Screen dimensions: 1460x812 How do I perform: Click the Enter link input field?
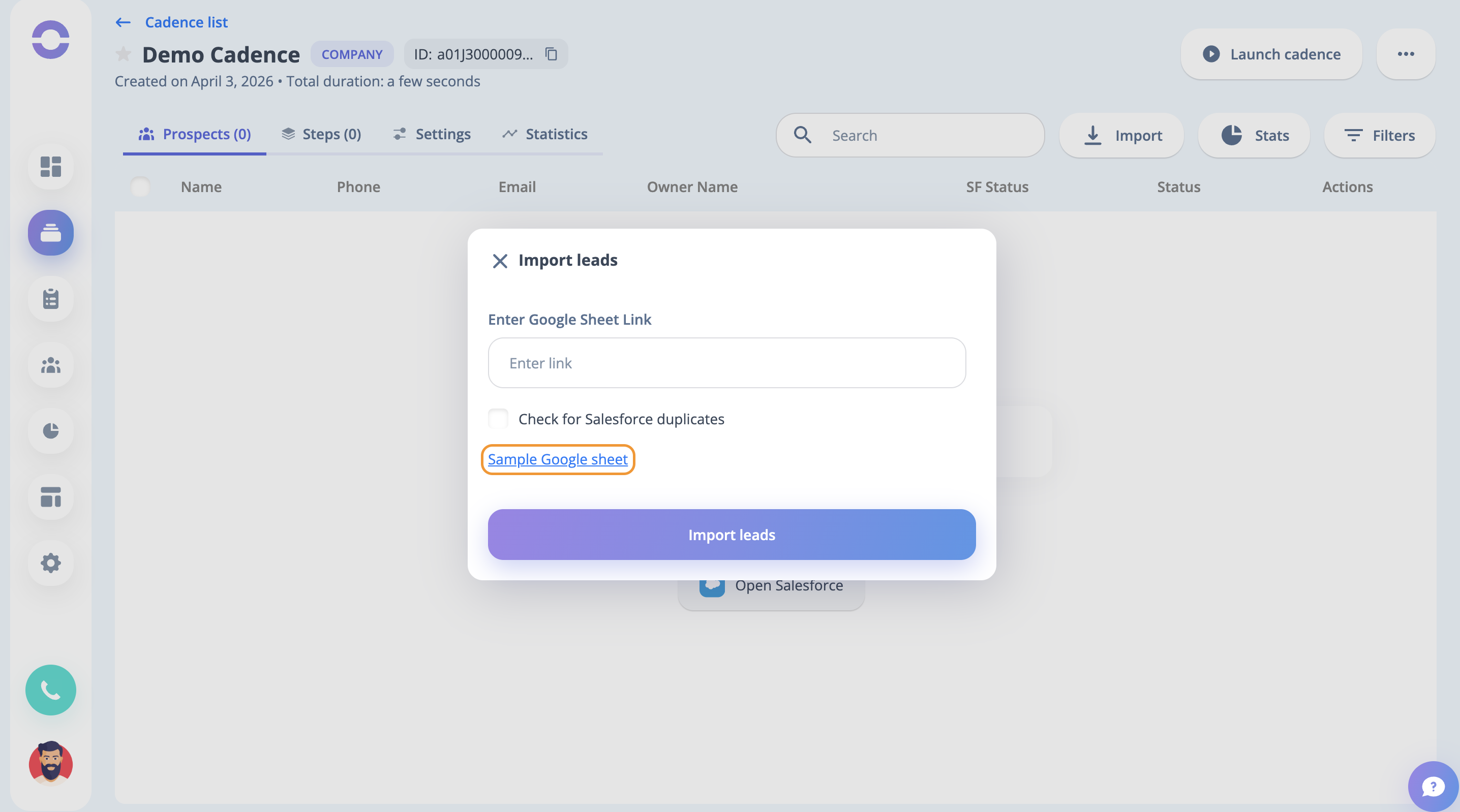(726, 363)
